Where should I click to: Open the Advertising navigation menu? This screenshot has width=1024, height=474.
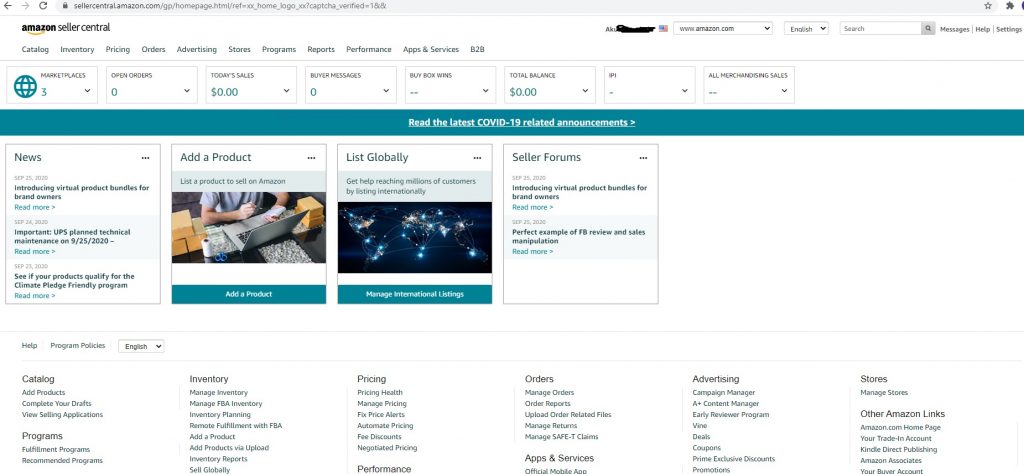197,50
